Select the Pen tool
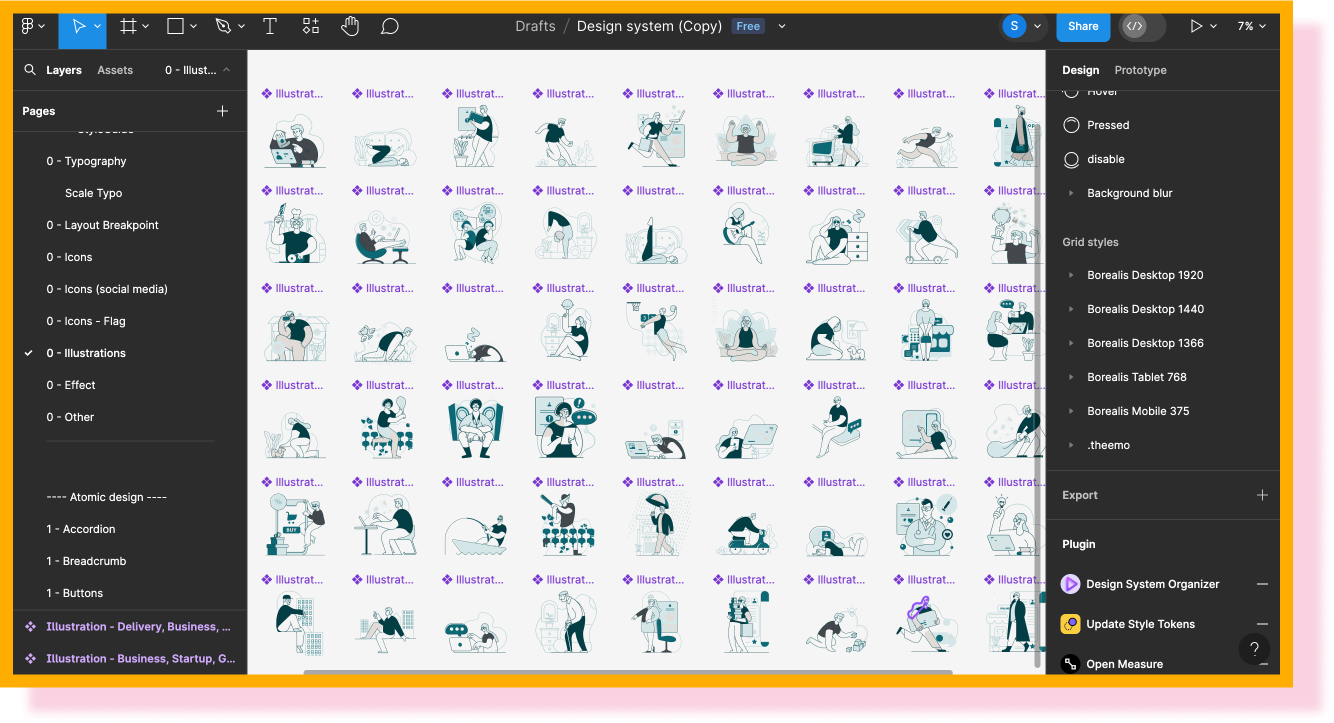Image resolution: width=1334 pixels, height=723 pixels. pos(223,27)
